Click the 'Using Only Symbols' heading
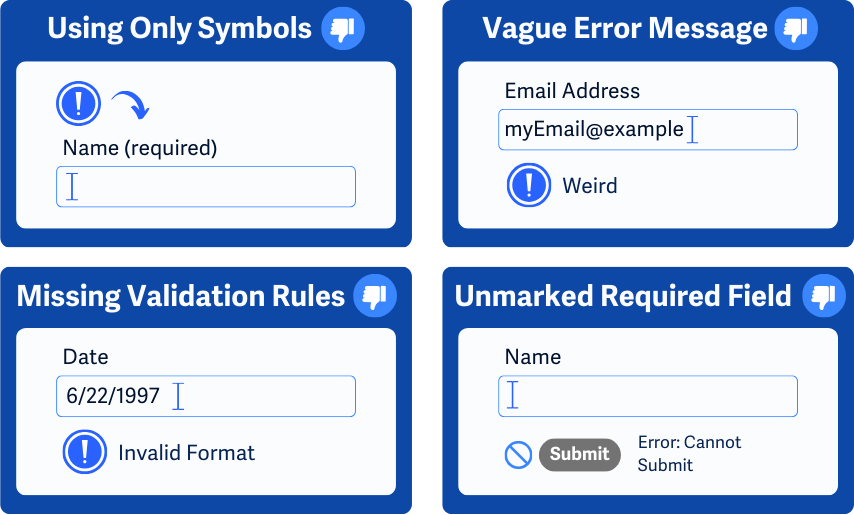The image size is (854, 515). 180,28
